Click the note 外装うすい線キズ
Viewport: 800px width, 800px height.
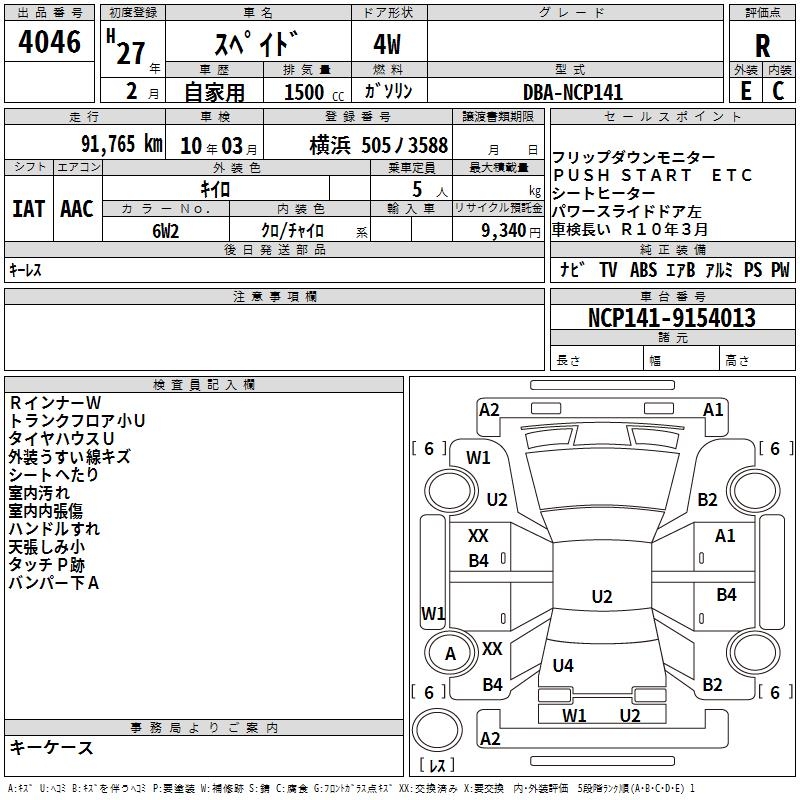(x=69, y=457)
